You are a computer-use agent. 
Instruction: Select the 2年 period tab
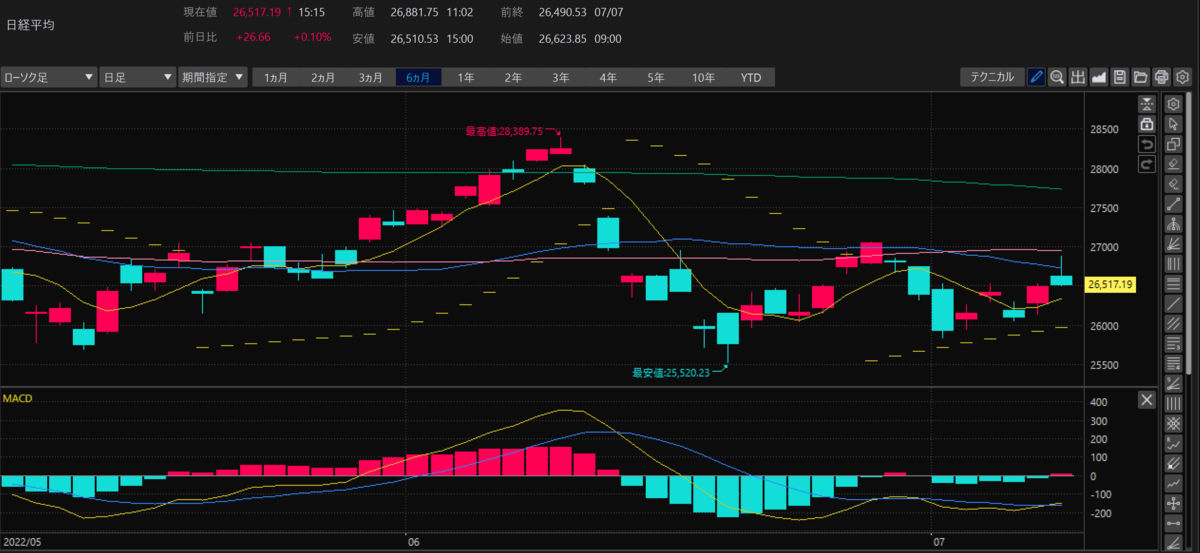pyautogui.click(x=513, y=77)
